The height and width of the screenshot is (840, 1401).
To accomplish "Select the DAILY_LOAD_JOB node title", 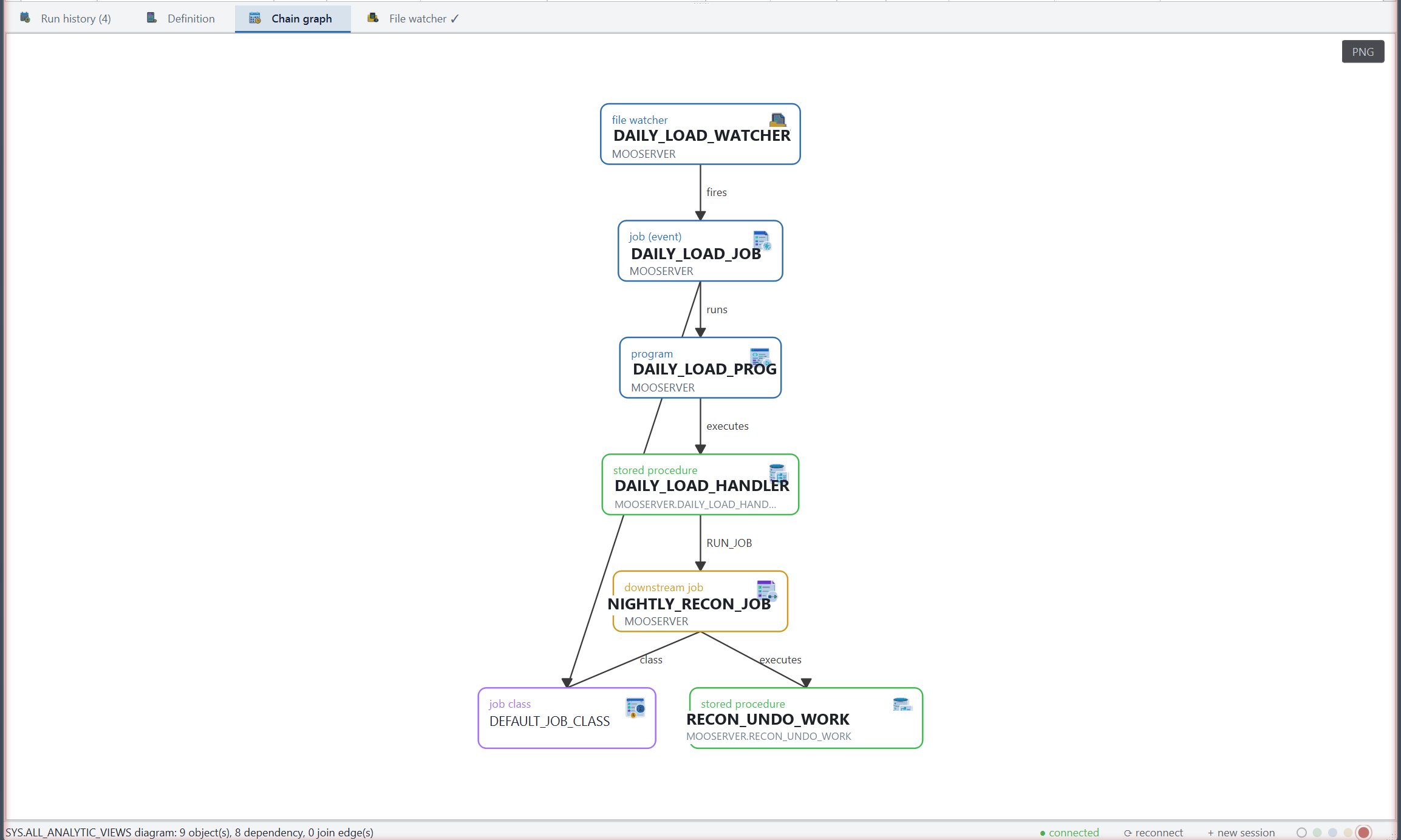I will tap(696, 254).
